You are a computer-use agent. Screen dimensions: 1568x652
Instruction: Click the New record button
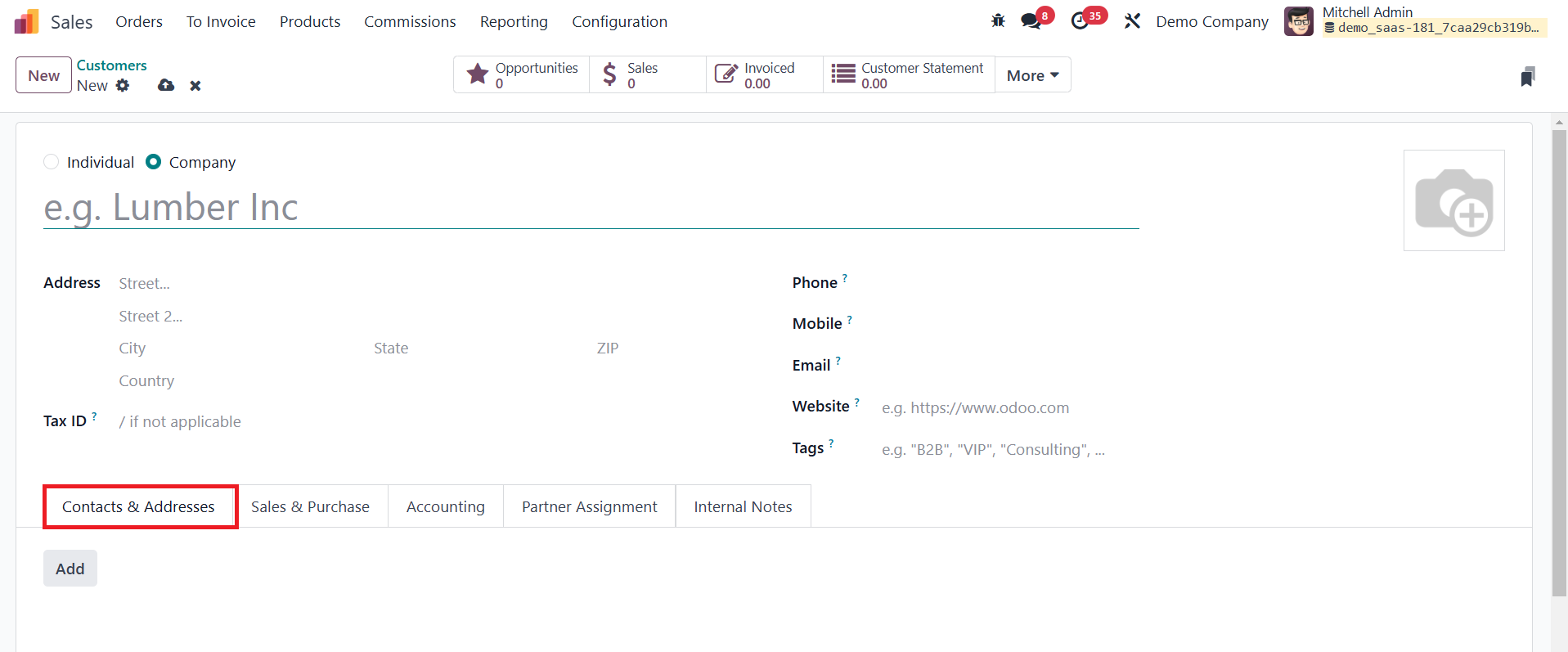[44, 75]
